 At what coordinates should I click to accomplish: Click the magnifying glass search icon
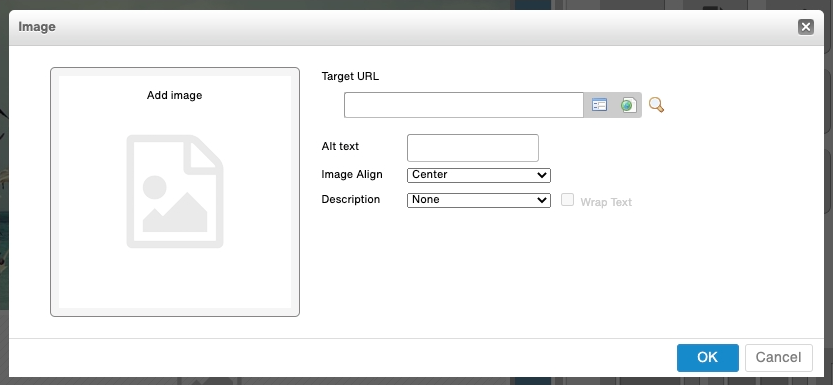pyautogui.click(x=657, y=105)
